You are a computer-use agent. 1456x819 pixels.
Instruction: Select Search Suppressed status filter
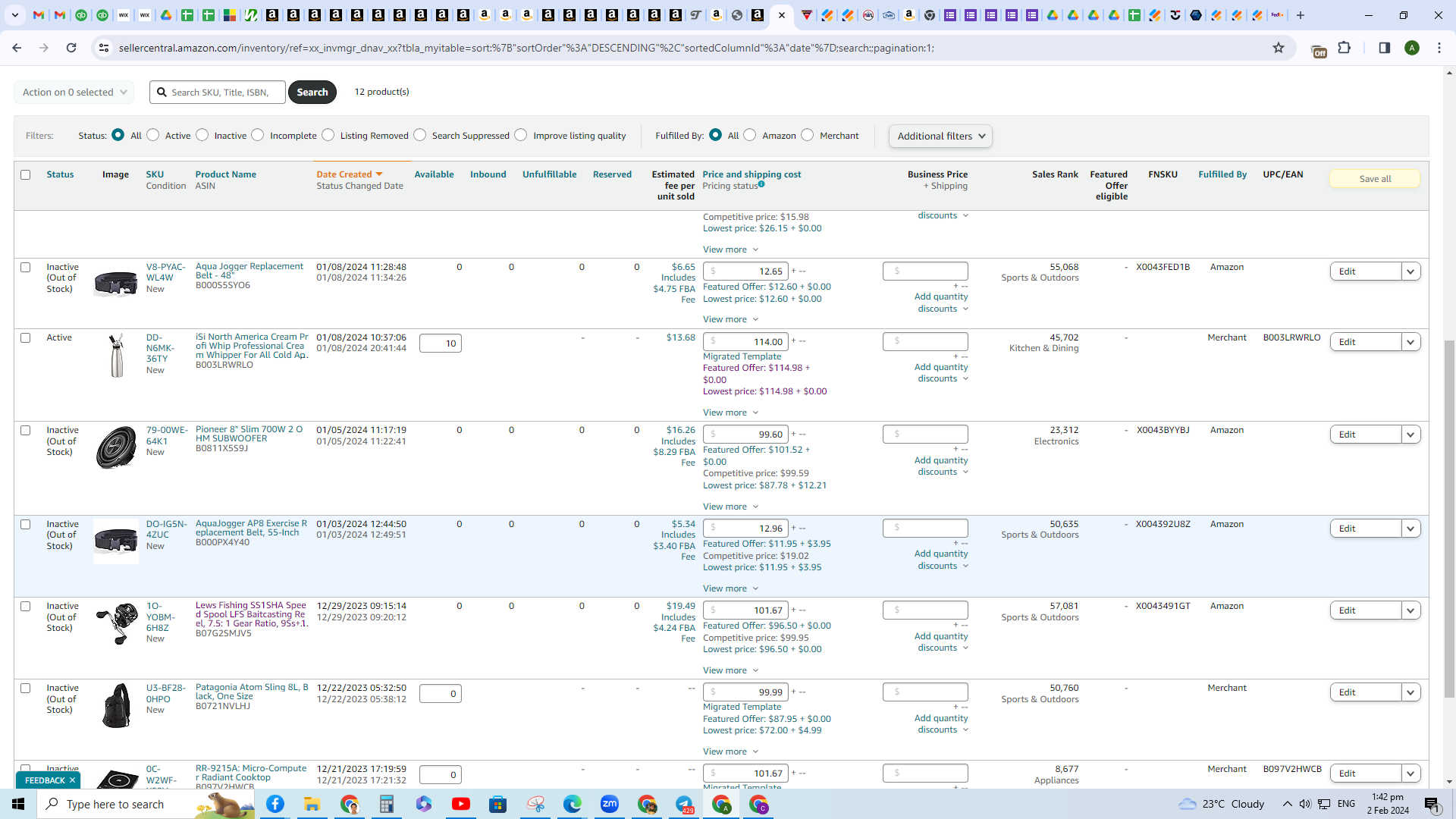(420, 135)
